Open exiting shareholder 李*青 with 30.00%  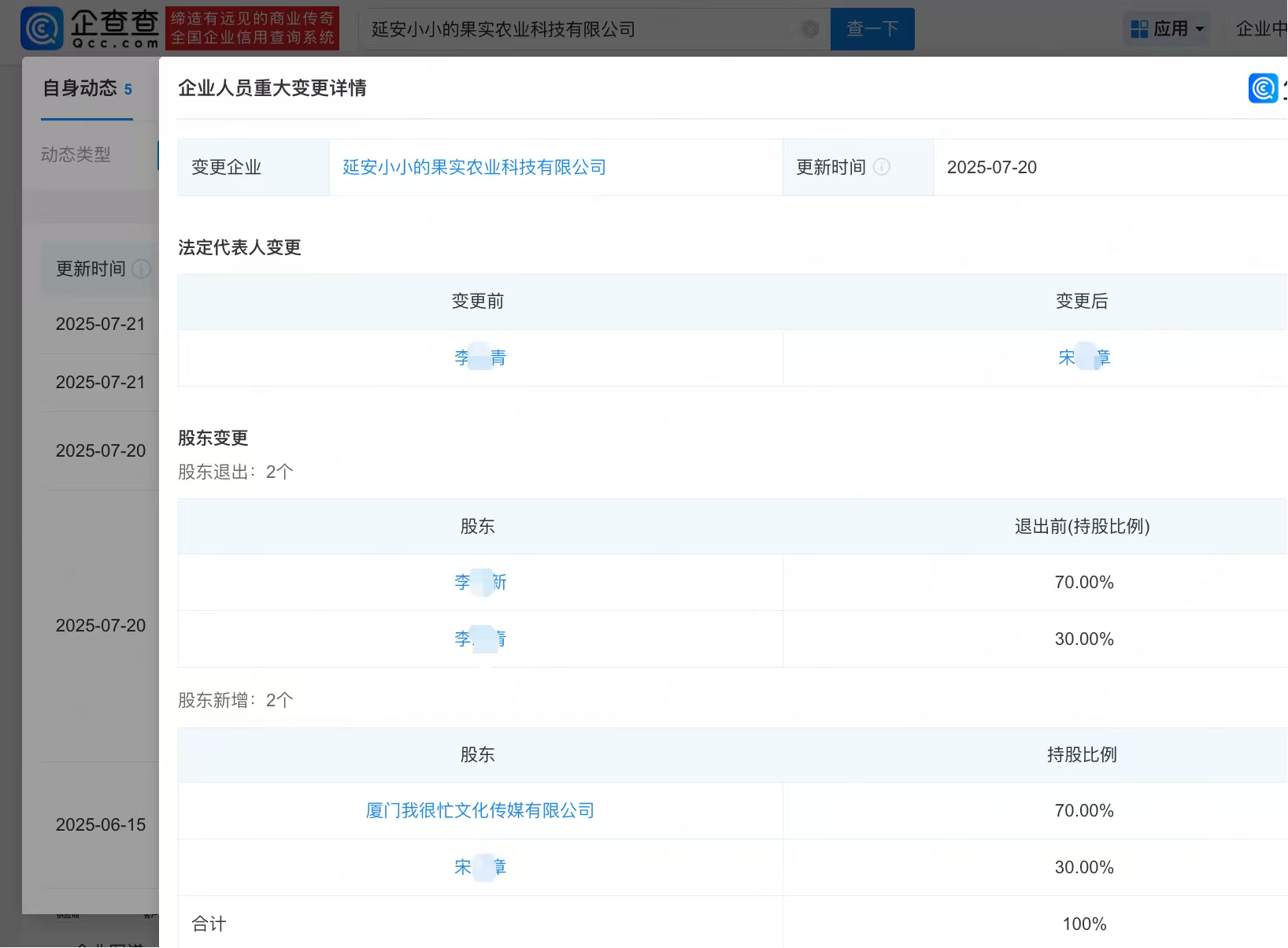coord(480,639)
